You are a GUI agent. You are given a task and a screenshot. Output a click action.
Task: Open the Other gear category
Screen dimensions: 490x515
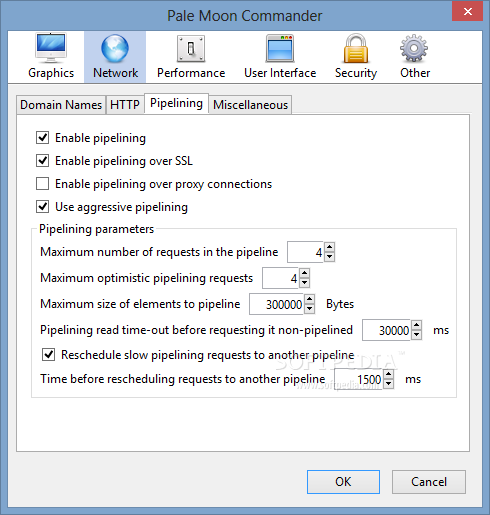(x=415, y=57)
